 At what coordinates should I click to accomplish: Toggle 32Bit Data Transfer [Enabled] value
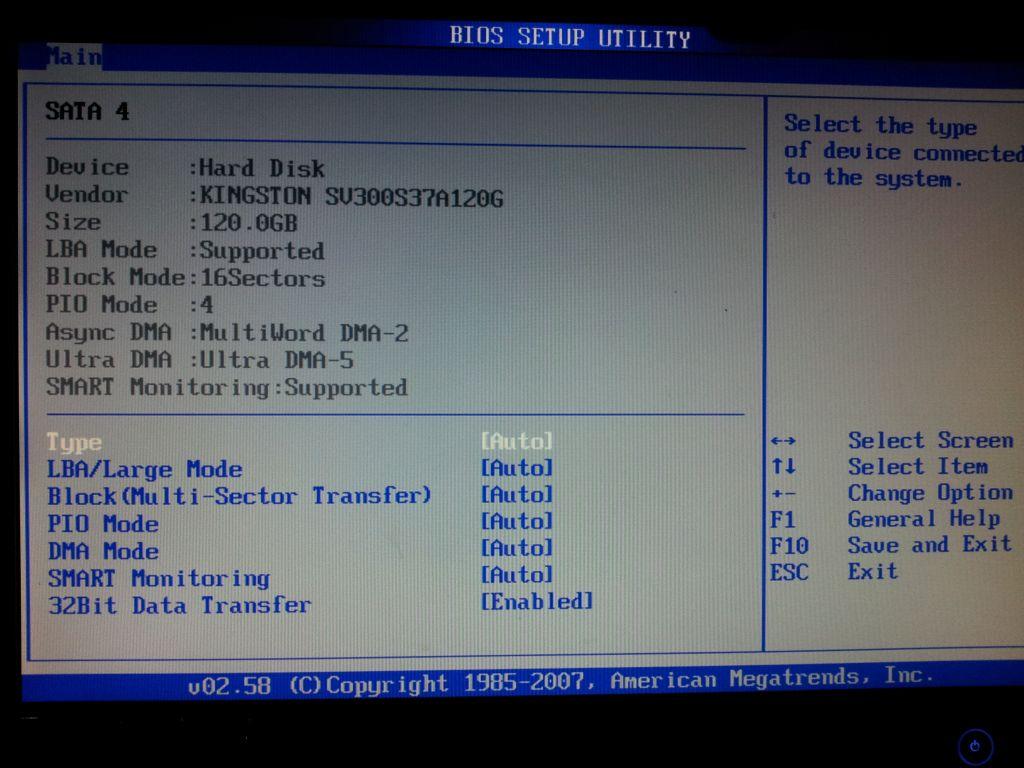tap(537, 602)
